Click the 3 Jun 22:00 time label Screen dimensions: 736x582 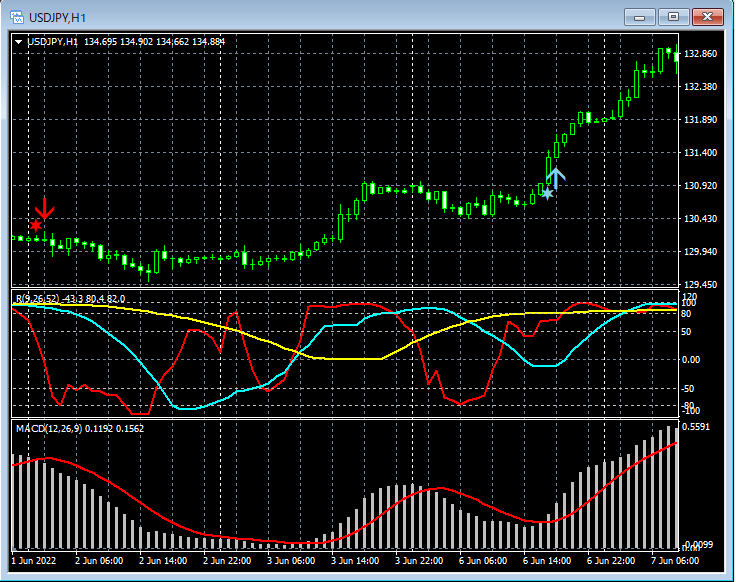(x=419, y=561)
